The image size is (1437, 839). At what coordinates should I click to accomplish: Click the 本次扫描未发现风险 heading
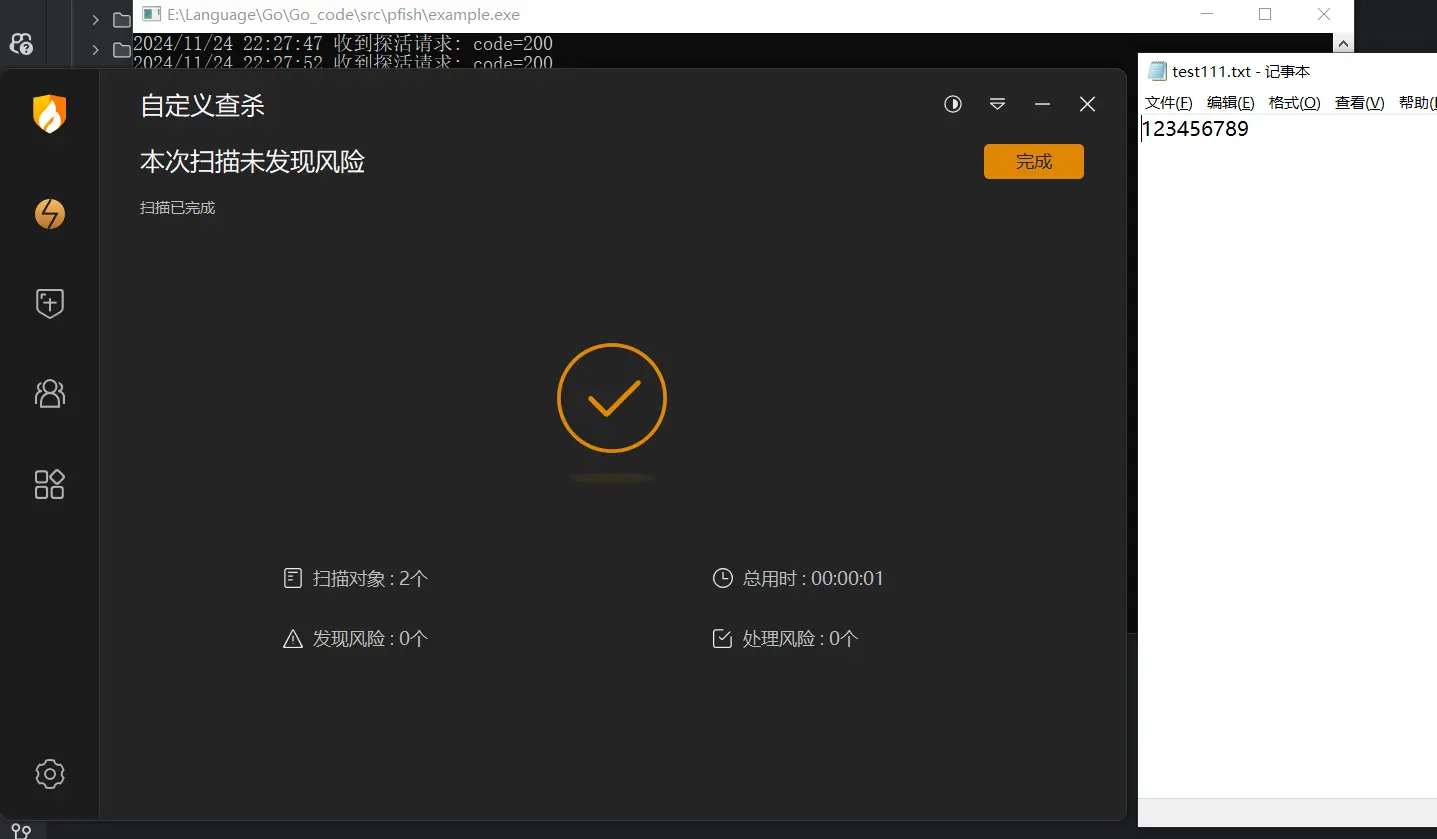click(252, 162)
